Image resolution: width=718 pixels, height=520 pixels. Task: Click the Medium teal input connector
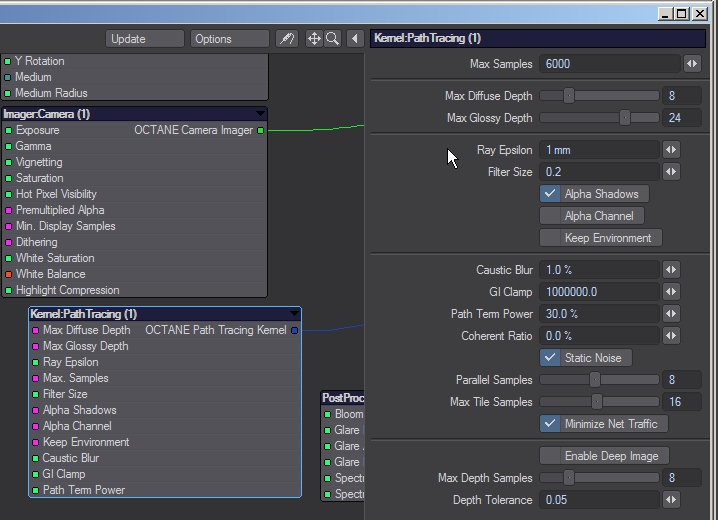pyautogui.click(x=8, y=77)
